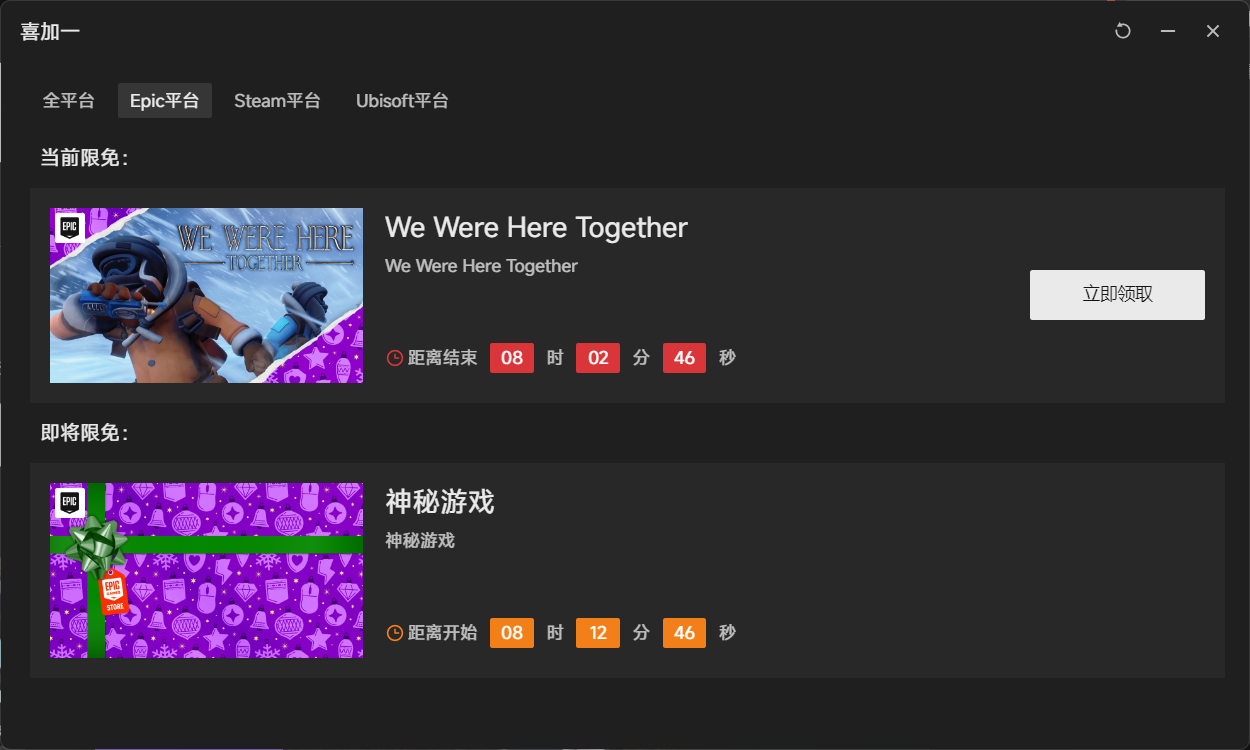Minimize the 喜加一 window
This screenshot has width=1250, height=750.
click(x=1168, y=31)
